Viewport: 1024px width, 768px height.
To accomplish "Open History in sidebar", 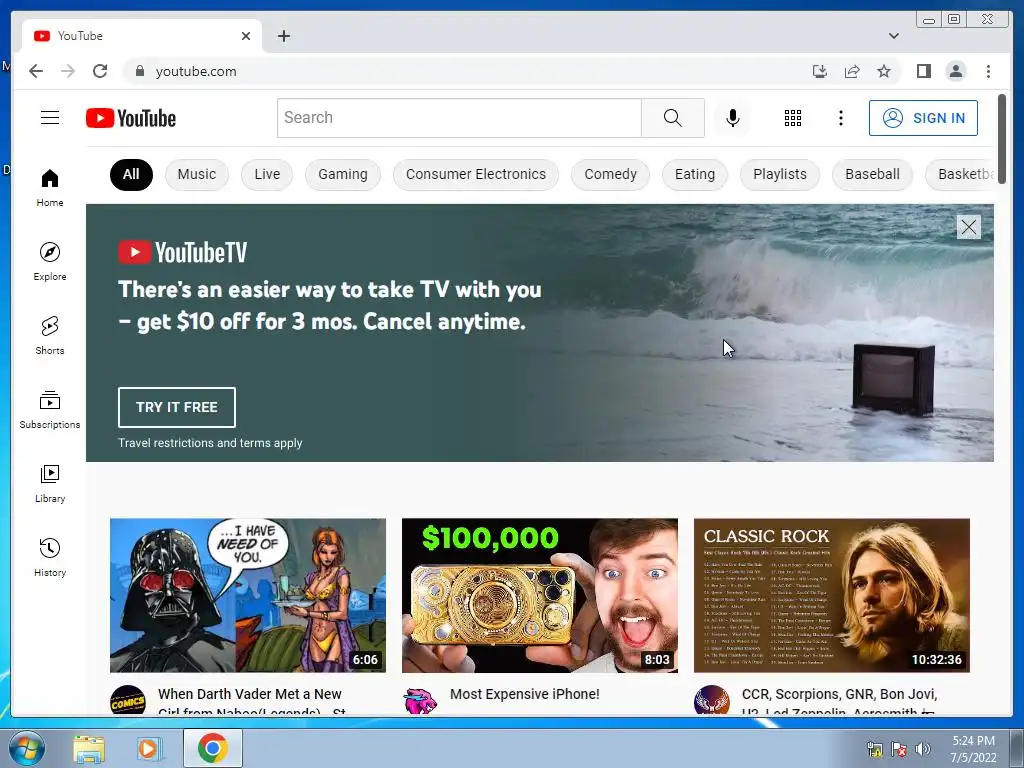I will tap(50, 557).
